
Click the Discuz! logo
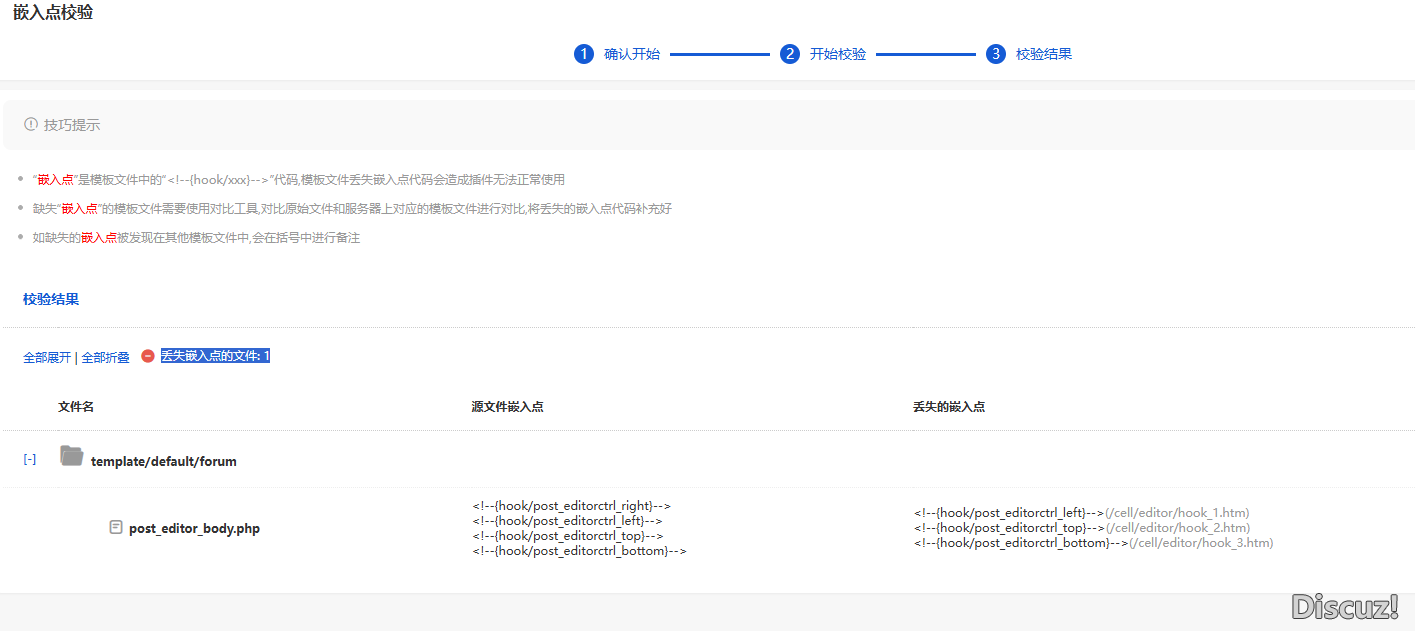(1345, 606)
